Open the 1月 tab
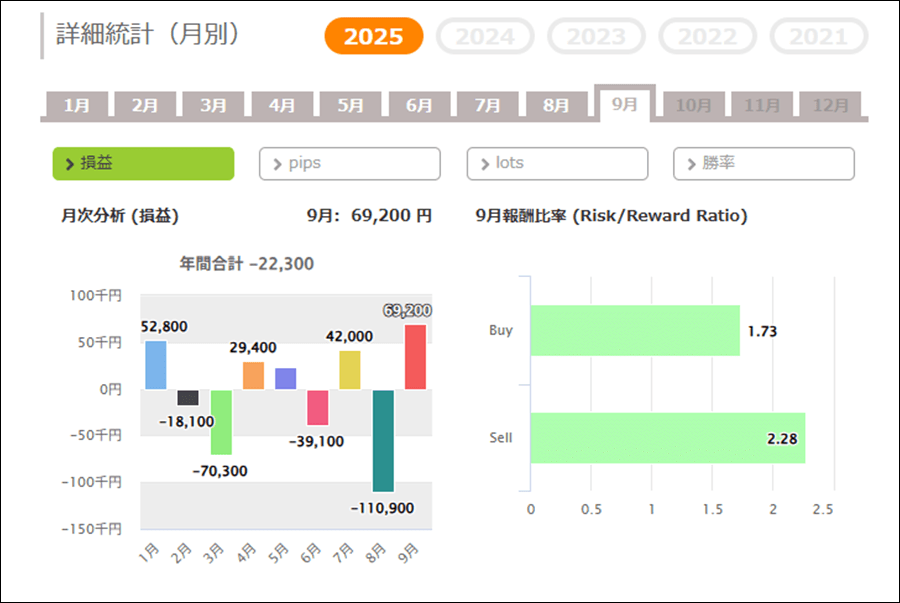900x603 pixels. point(76,105)
